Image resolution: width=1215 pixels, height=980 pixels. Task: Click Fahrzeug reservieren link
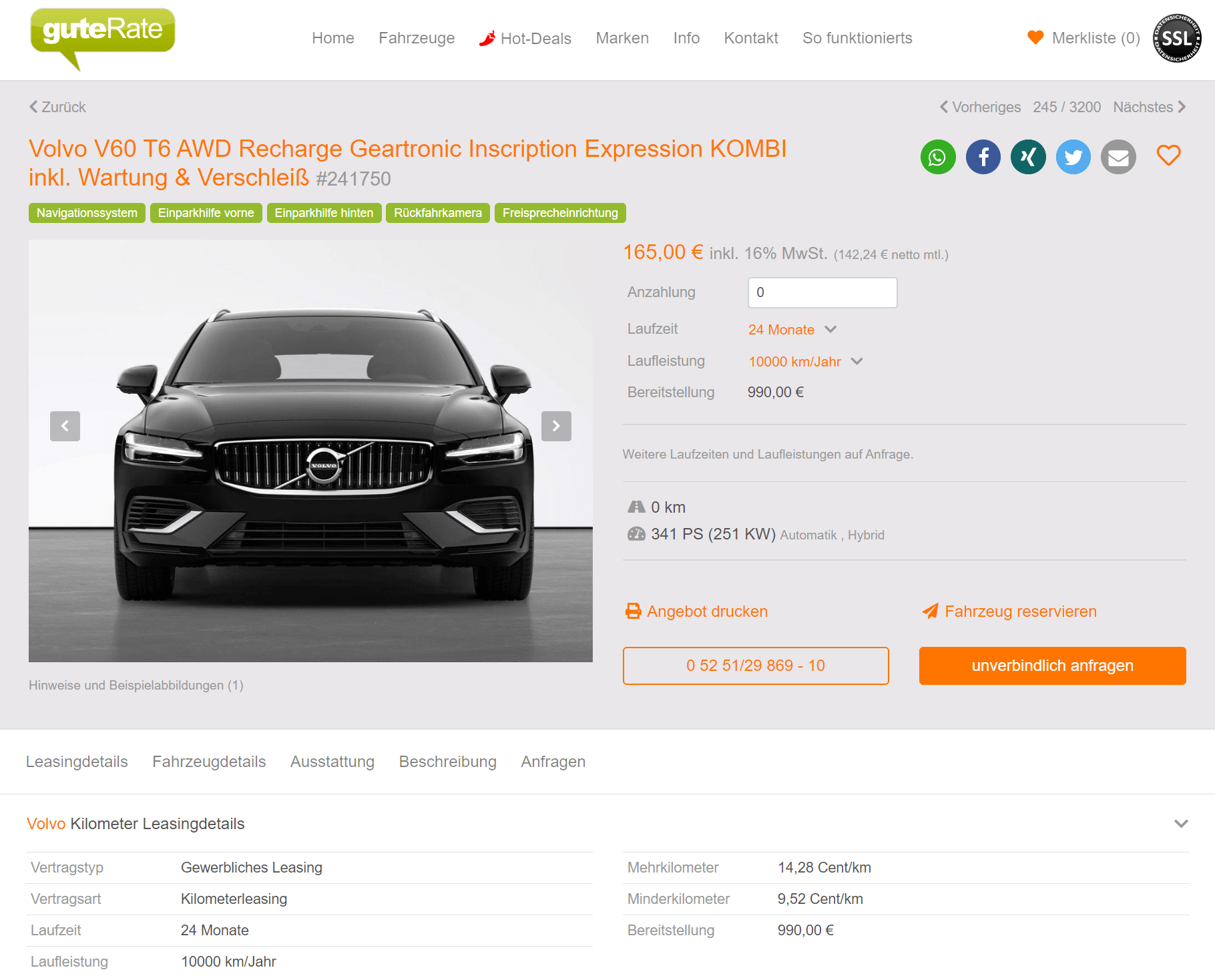(x=1009, y=611)
